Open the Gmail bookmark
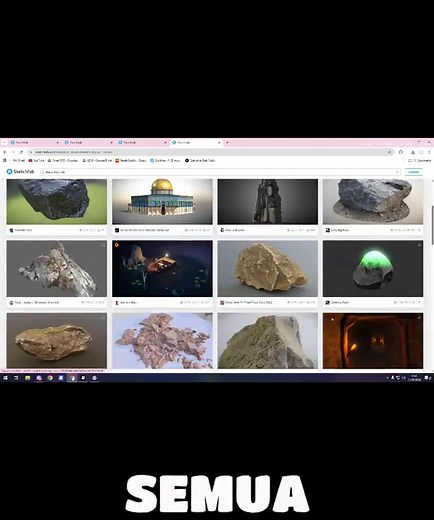This screenshot has width=434, height=520. point(19,160)
